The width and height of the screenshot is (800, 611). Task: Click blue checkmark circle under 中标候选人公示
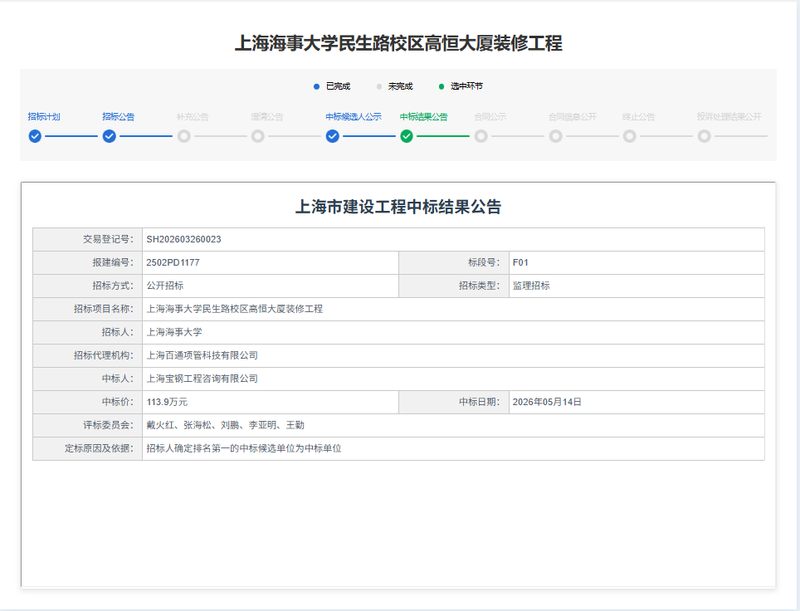point(332,136)
